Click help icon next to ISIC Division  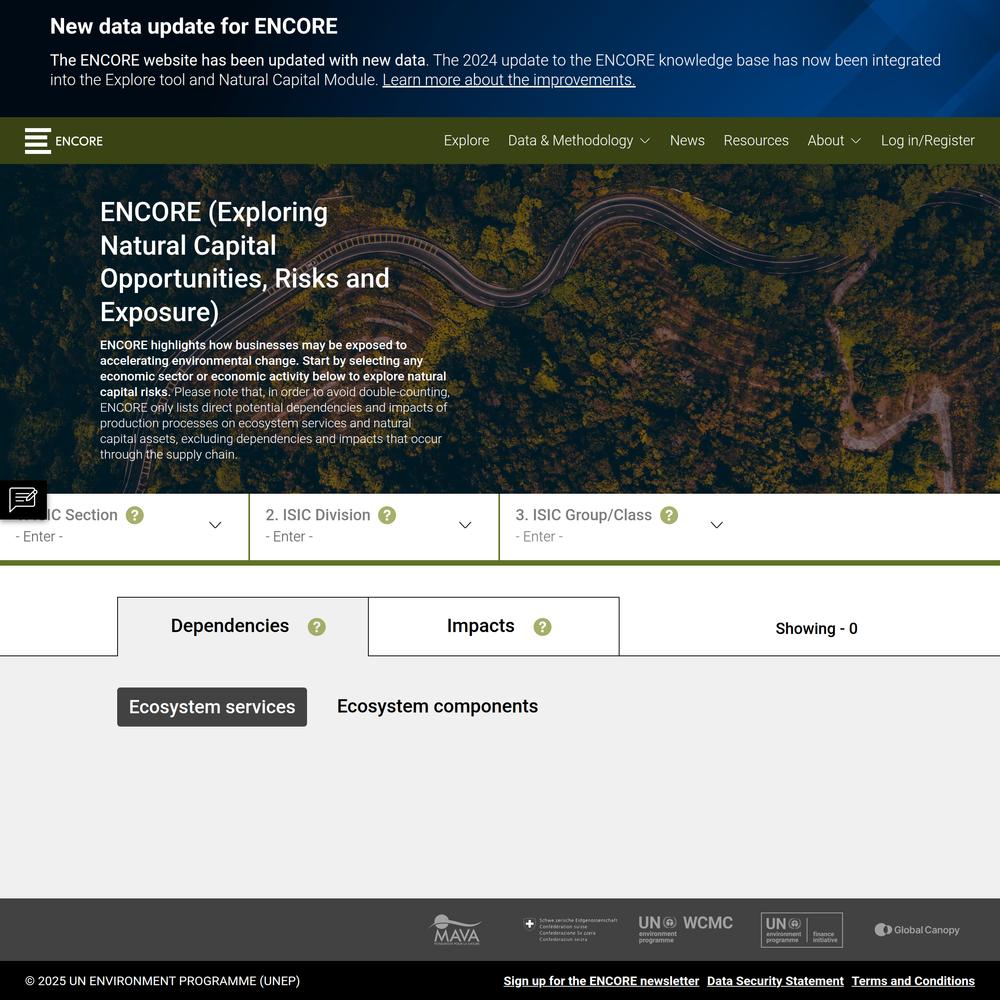pos(387,515)
